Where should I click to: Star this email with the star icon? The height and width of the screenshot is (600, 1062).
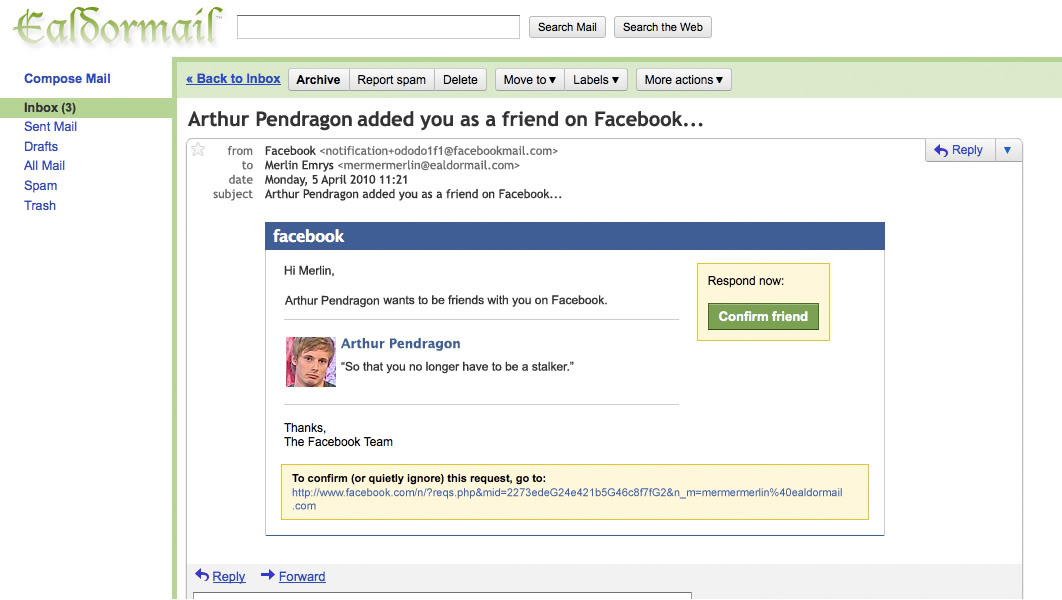(x=198, y=150)
